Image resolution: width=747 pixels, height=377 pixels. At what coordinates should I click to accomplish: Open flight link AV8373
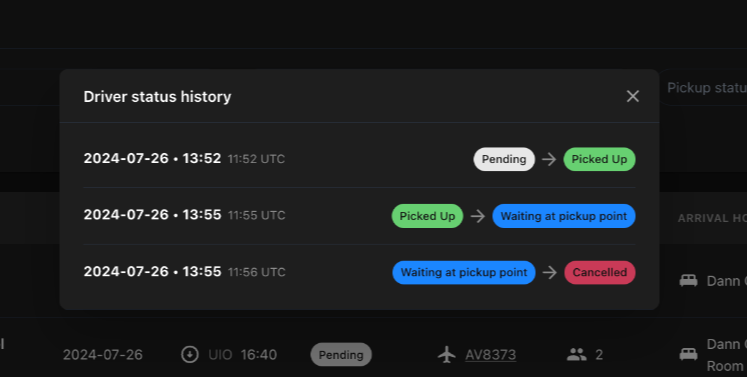[490, 355]
